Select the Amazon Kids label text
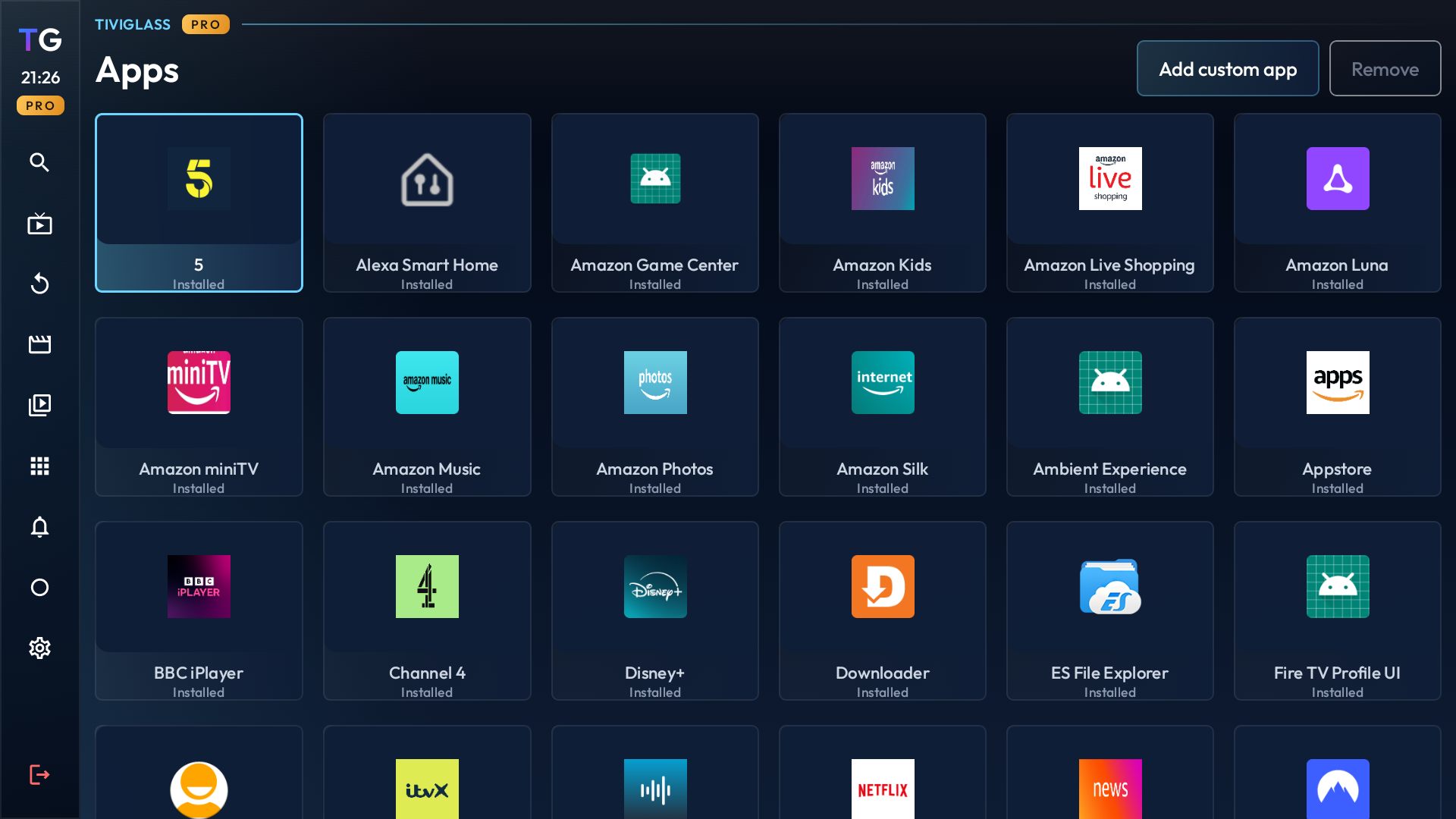The image size is (1456, 819). coord(882,265)
